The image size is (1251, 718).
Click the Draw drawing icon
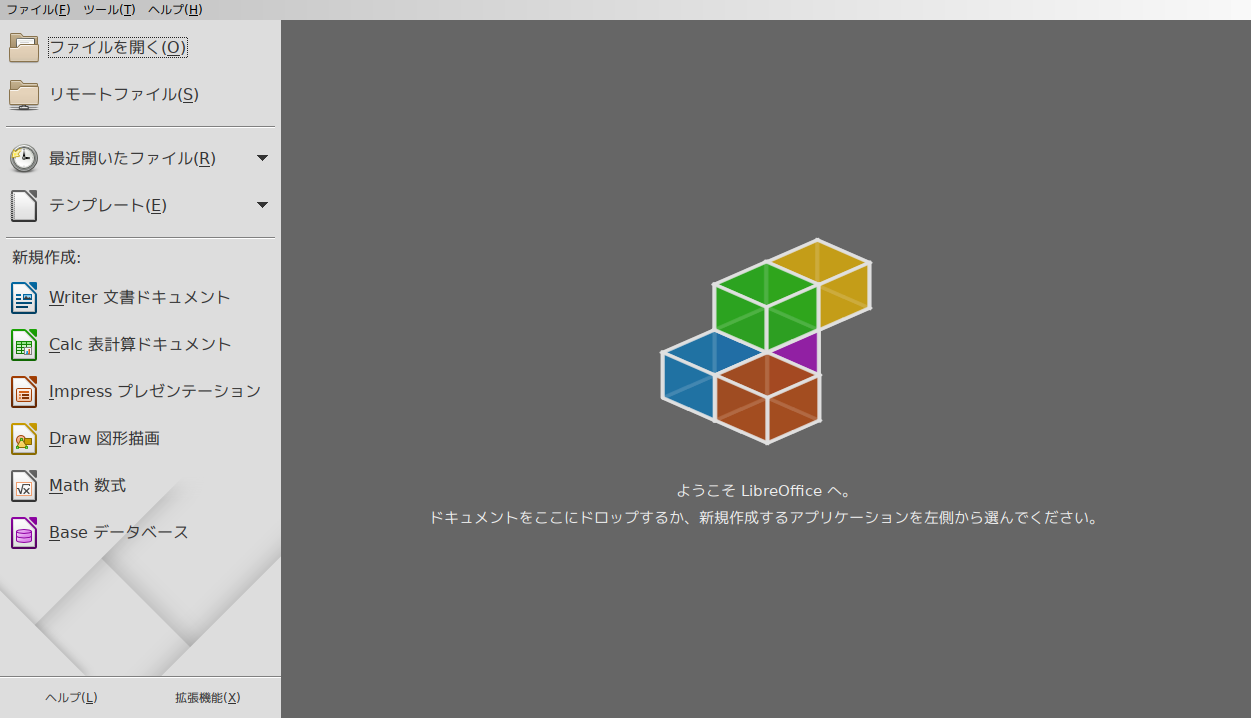click(x=24, y=439)
